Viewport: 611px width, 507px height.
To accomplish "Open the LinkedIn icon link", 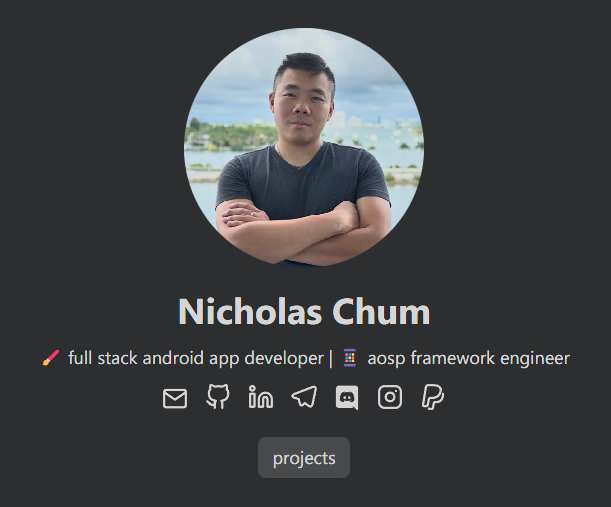I will pyautogui.click(x=261, y=396).
